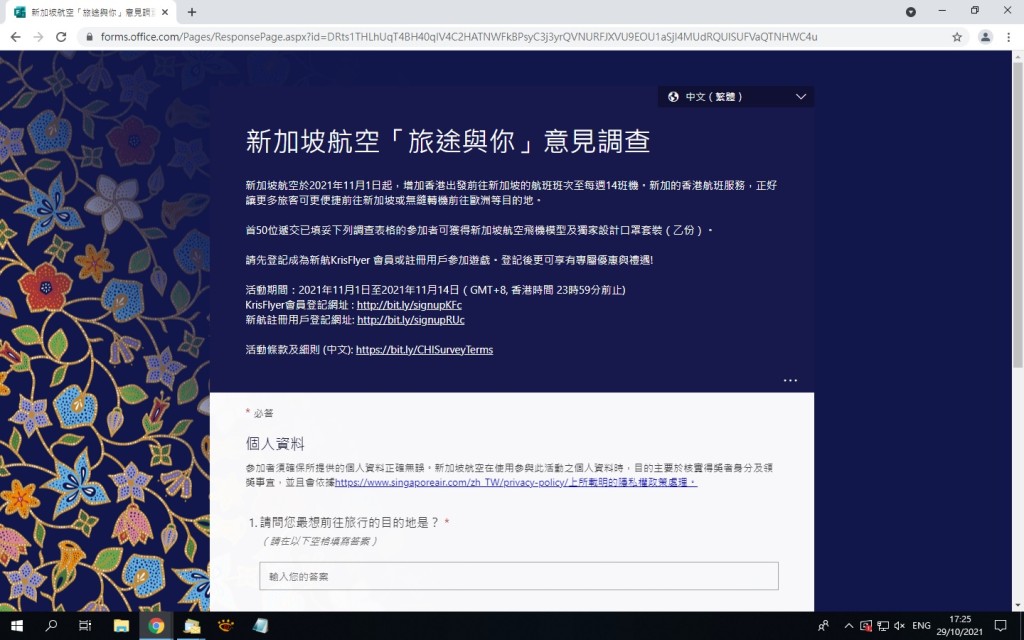Click the back navigation arrow
The image size is (1024, 640).
[15, 36]
